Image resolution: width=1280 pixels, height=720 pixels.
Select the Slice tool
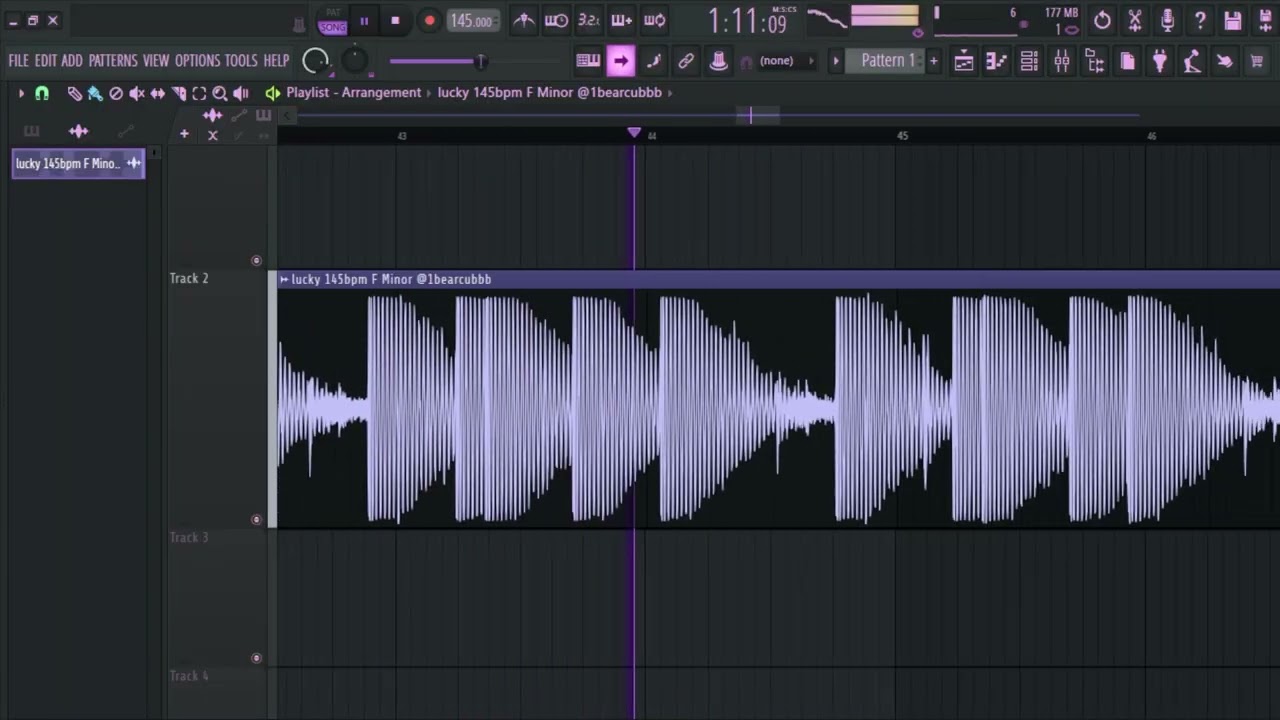[179, 93]
